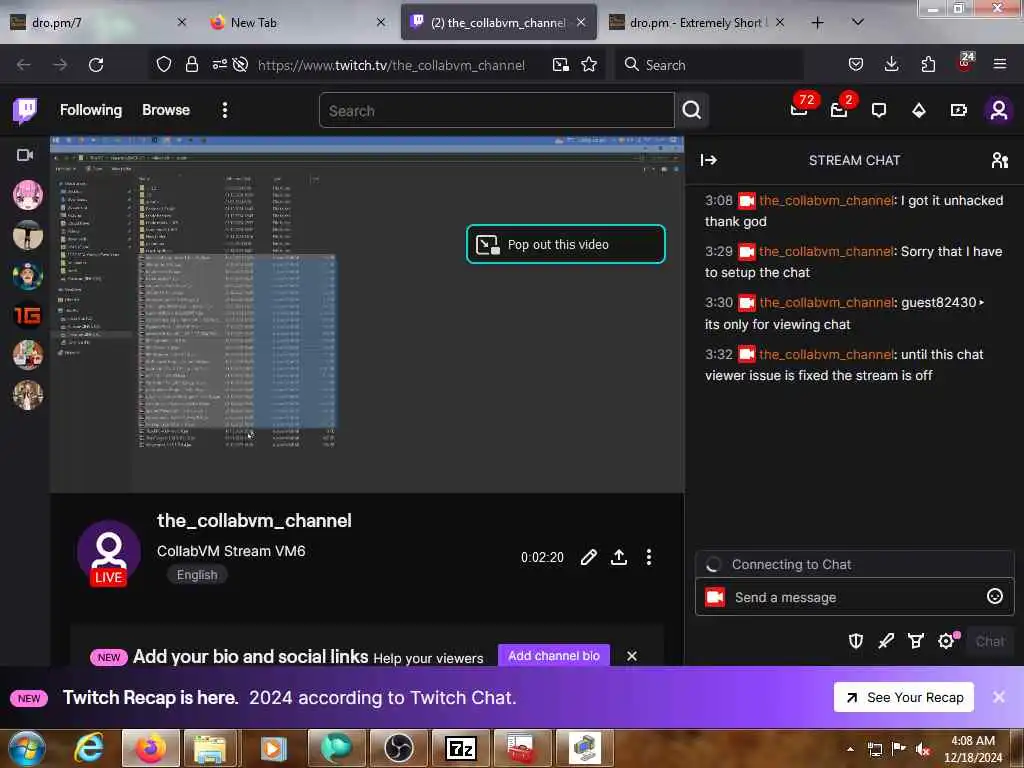Screen dimensions: 1024x768
Task: Click into the Send a message field
Action: point(854,597)
